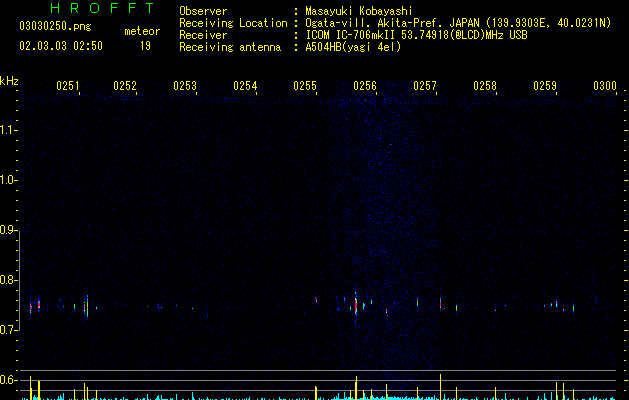
Task: Click the A504HB(yagi 4el) antenna text
Action: (353, 47)
